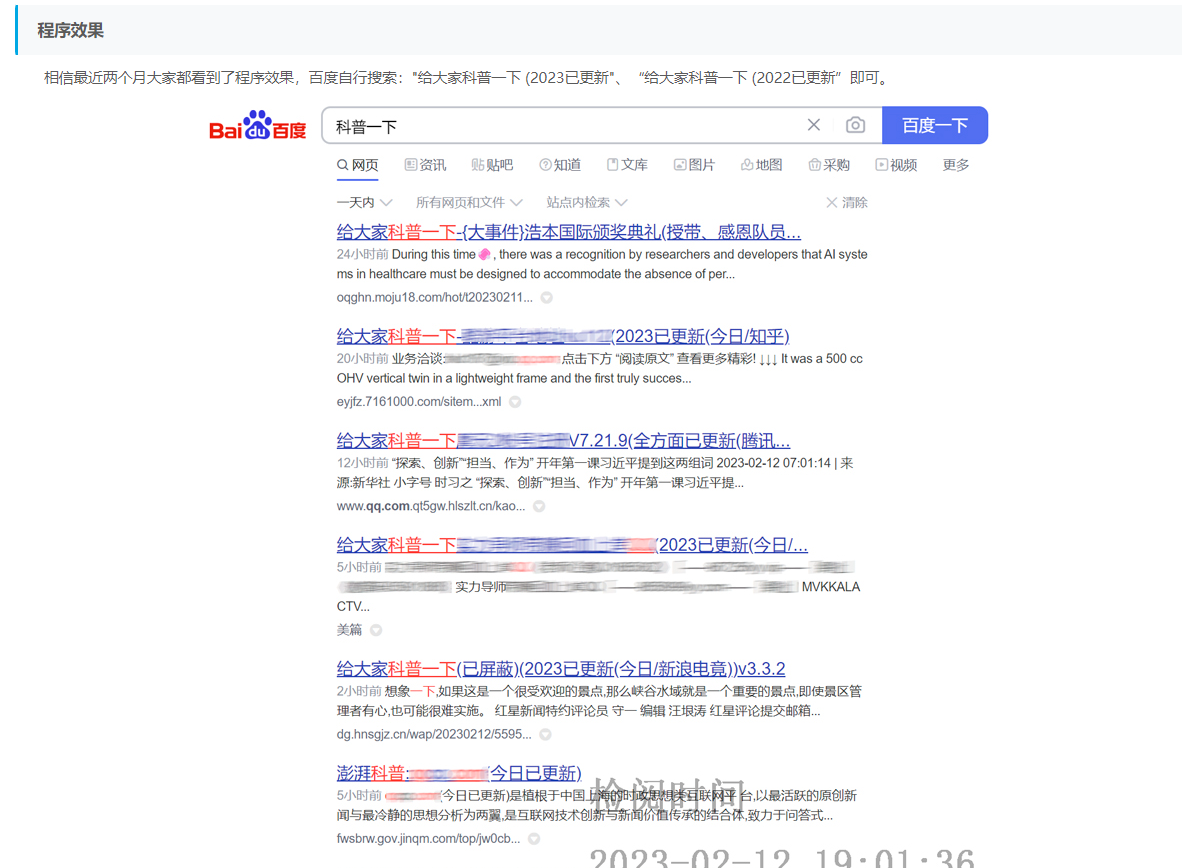Image resolution: width=1182 pixels, height=868 pixels.
Task: Open result titled 2023已更新(今日/知乎)
Action: (563, 336)
